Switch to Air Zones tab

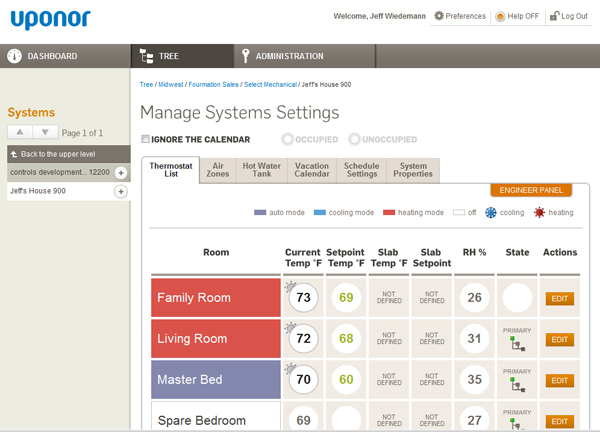coord(218,170)
